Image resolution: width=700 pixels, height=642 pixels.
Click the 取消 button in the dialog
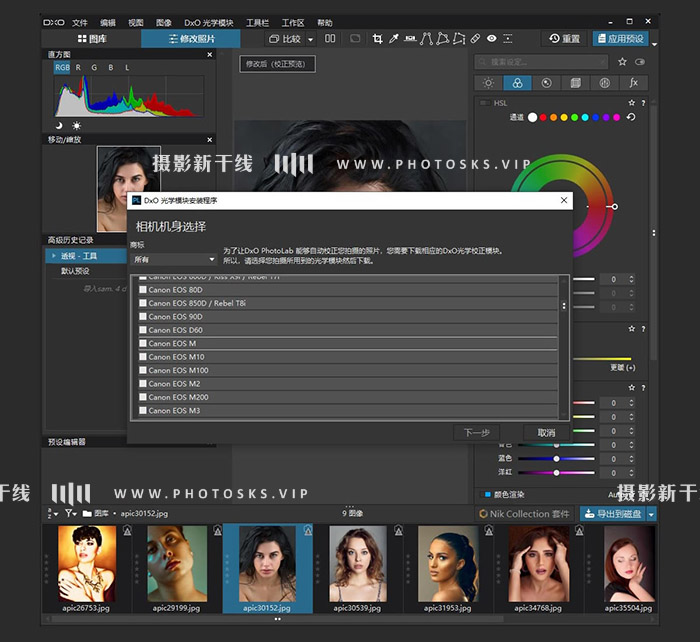pyautogui.click(x=546, y=433)
